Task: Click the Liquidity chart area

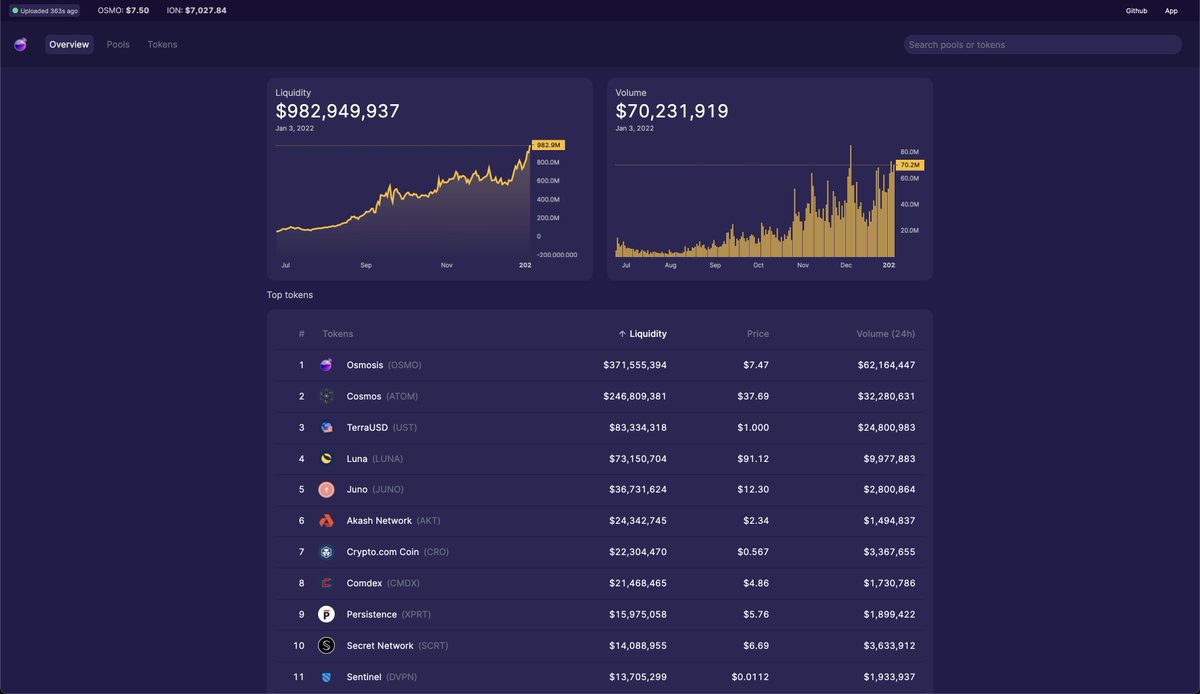Action: 403,200
